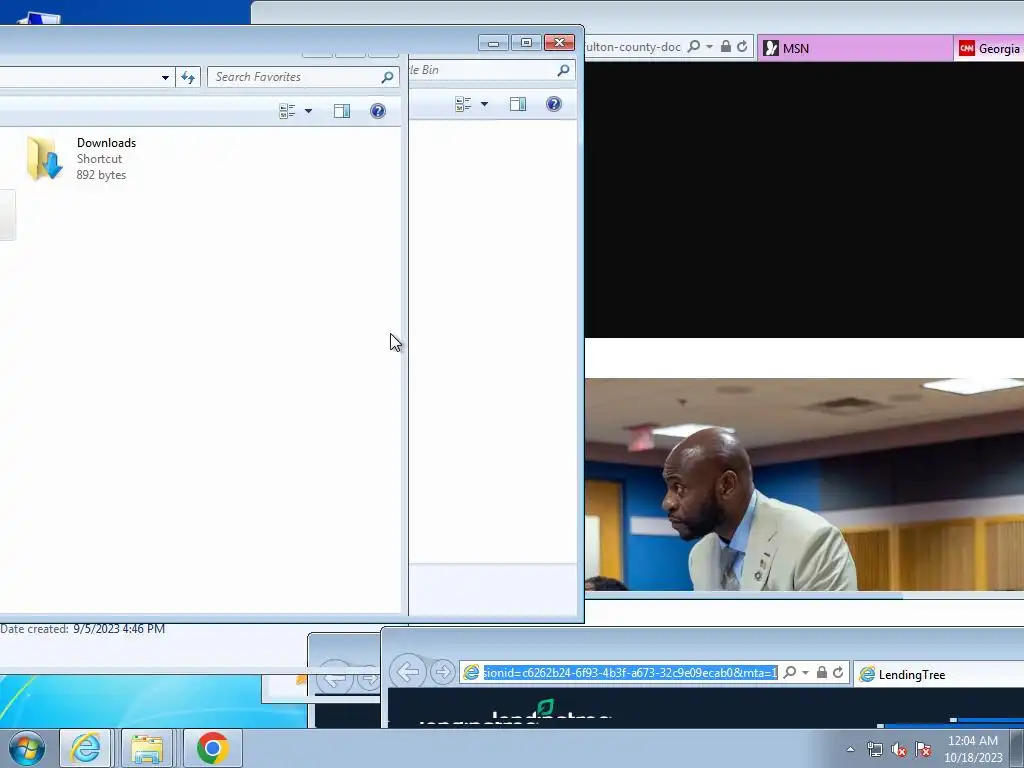
Task: Click the network tray icon
Action: click(874, 749)
